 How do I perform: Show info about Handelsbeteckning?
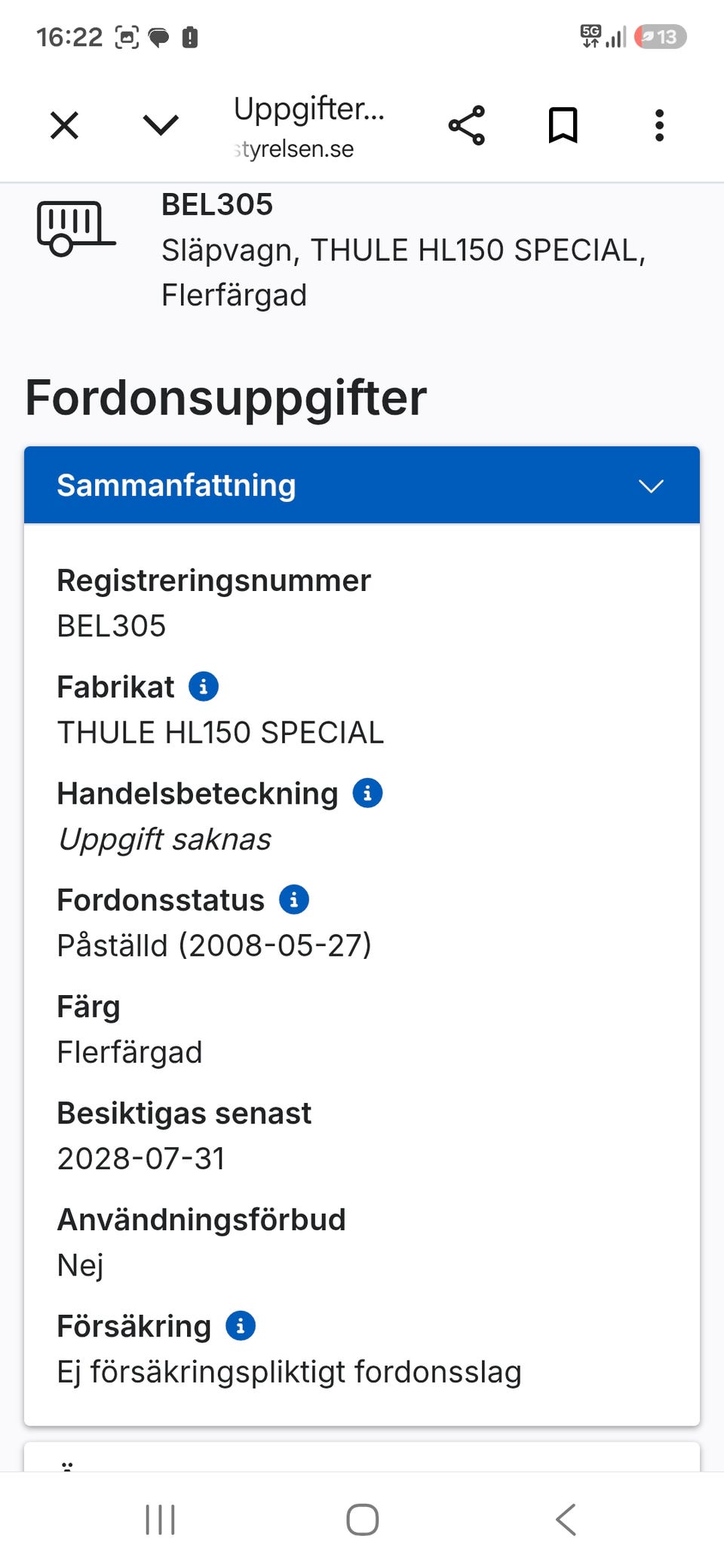[368, 793]
